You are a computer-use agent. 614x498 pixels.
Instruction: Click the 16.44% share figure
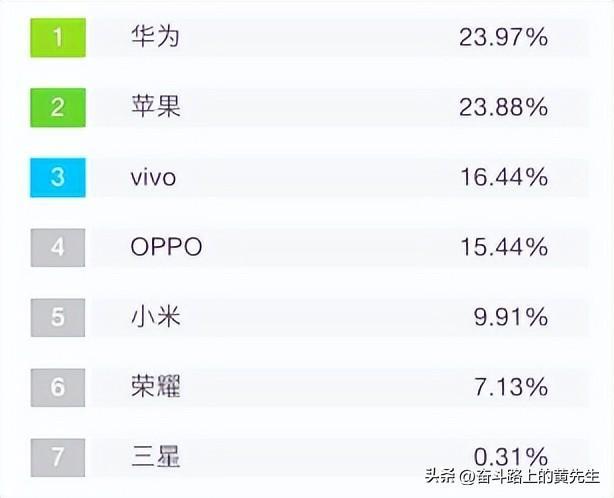503,178
